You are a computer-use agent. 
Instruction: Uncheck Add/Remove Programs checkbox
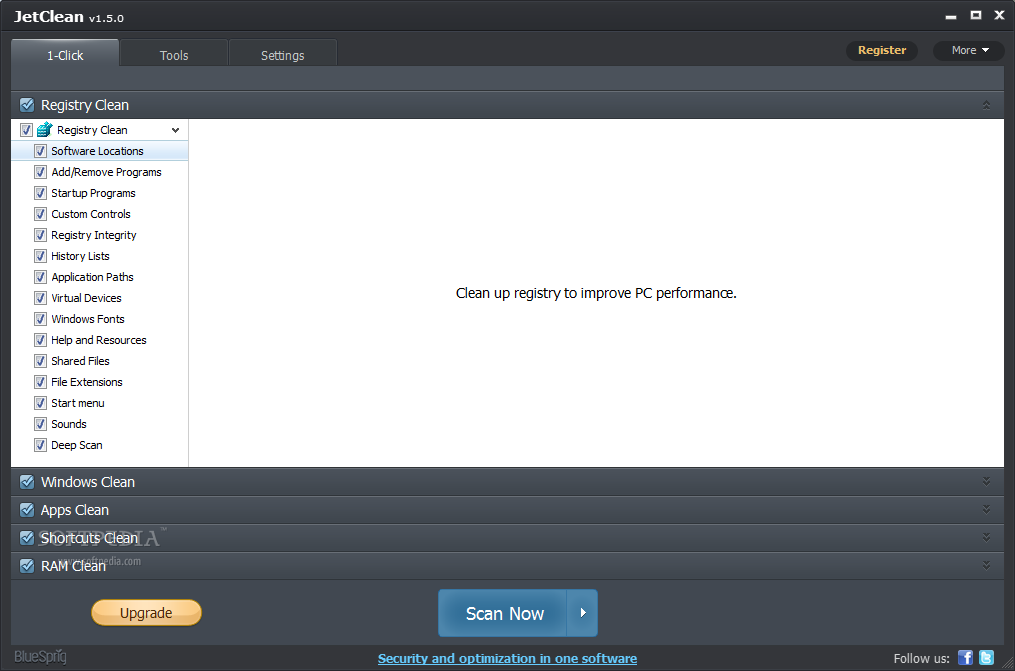coord(40,172)
